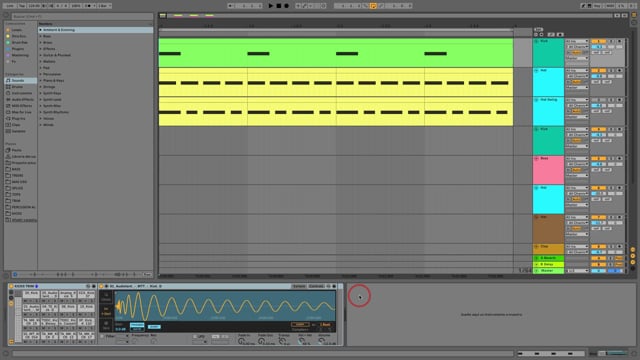The width and height of the screenshot is (640, 360).
Task: Start playback with the Play button
Action: click(x=271, y=6)
